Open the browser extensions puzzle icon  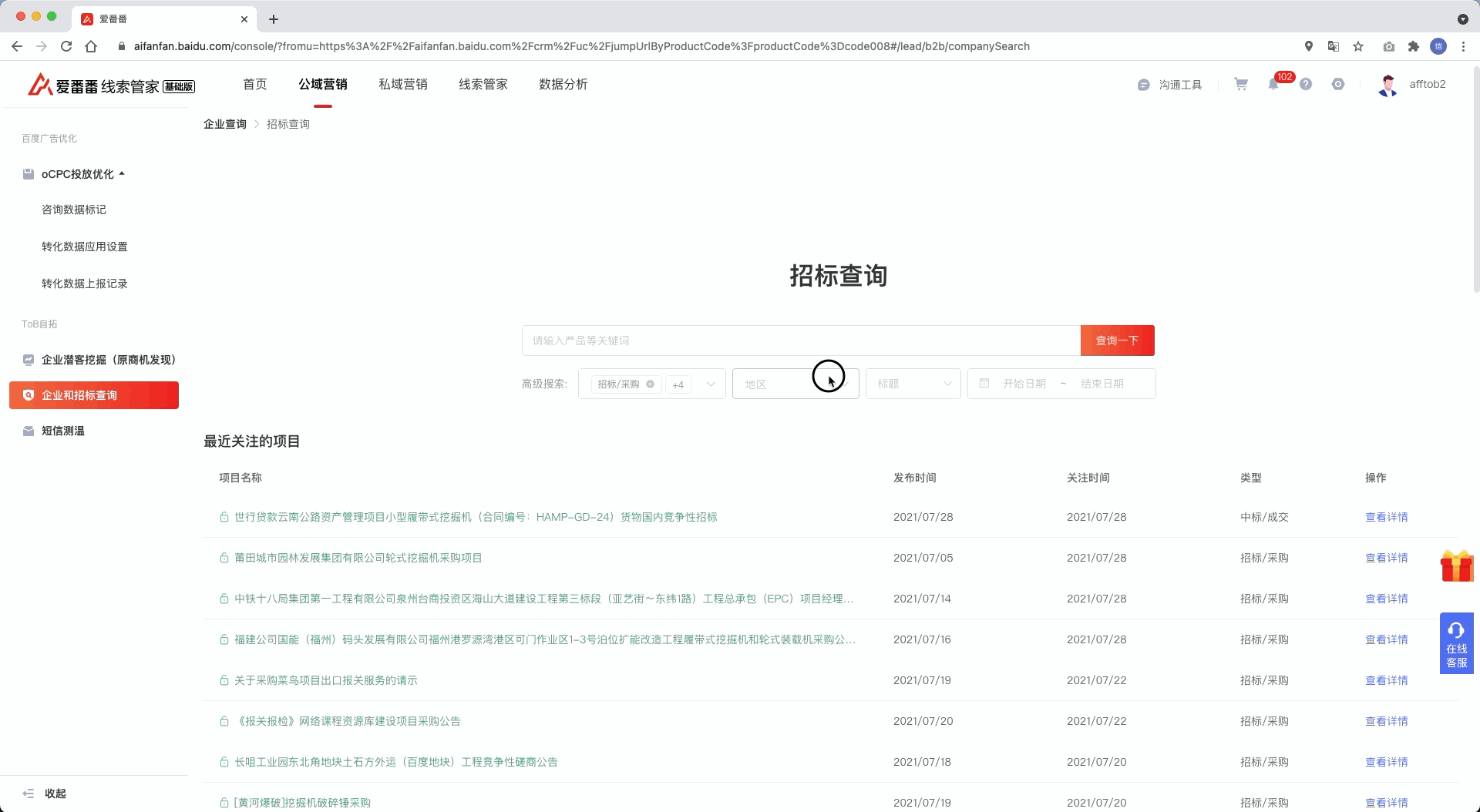[x=1414, y=46]
